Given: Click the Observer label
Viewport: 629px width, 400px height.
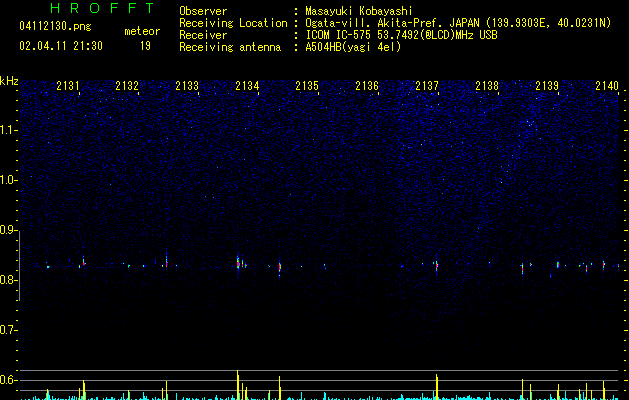Looking at the screenshot, I should click(203, 11).
